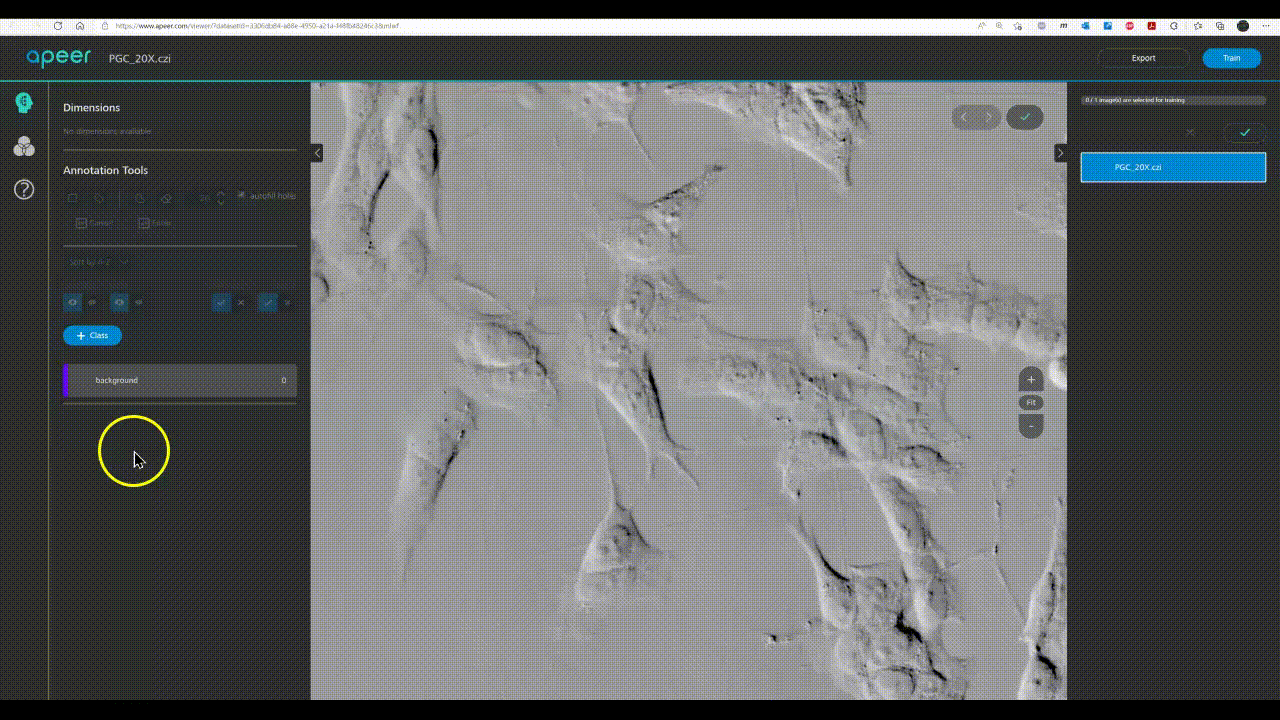Viewport: 1280px width, 720px height.
Task: Select the rectangle annotation tool
Action: point(72,198)
